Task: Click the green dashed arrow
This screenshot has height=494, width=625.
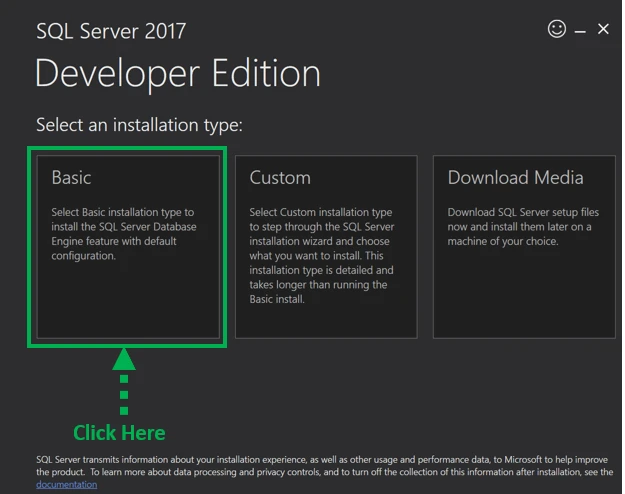Action: pyautogui.click(x=124, y=385)
